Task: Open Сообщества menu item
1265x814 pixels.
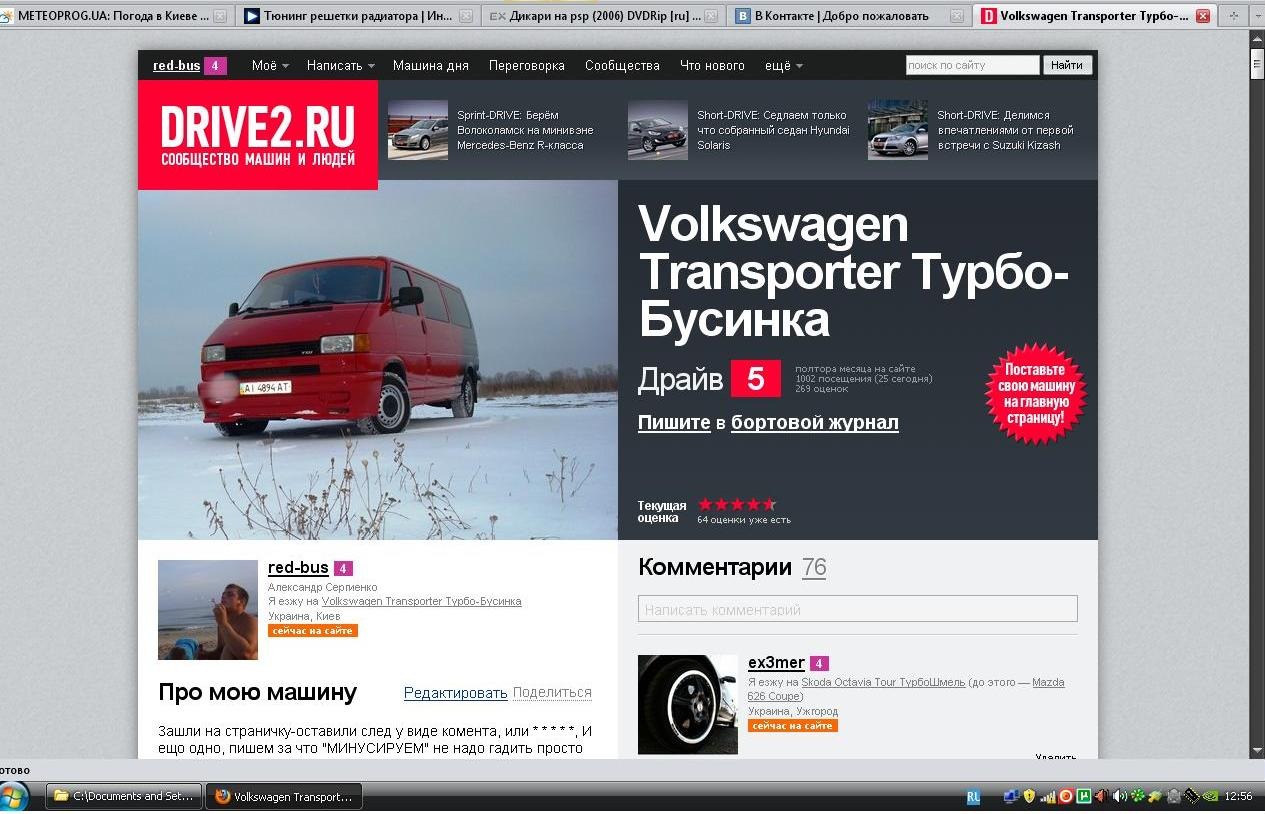Action: point(622,65)
